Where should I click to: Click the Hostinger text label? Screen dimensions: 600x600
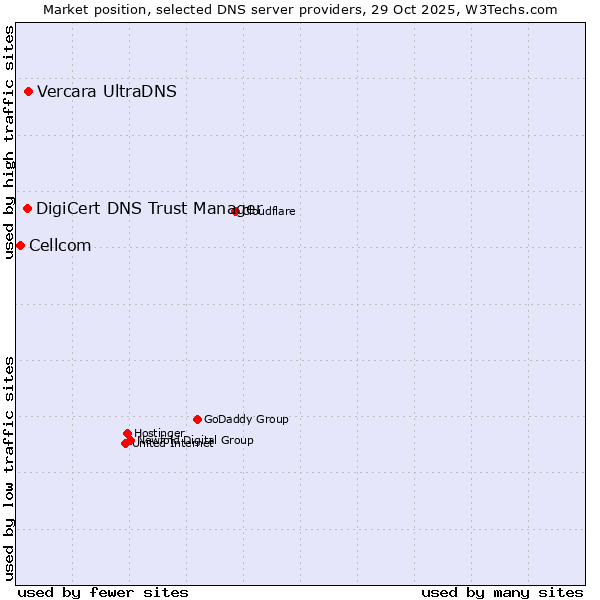pyautogui.click(x=160, y=433)
